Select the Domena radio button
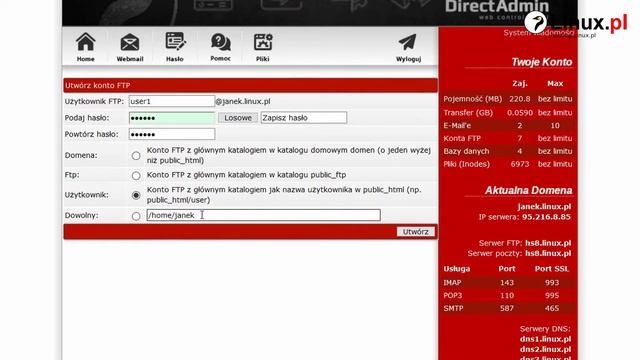This screenshot has width=640, height=360. click(x=136, y=156)
